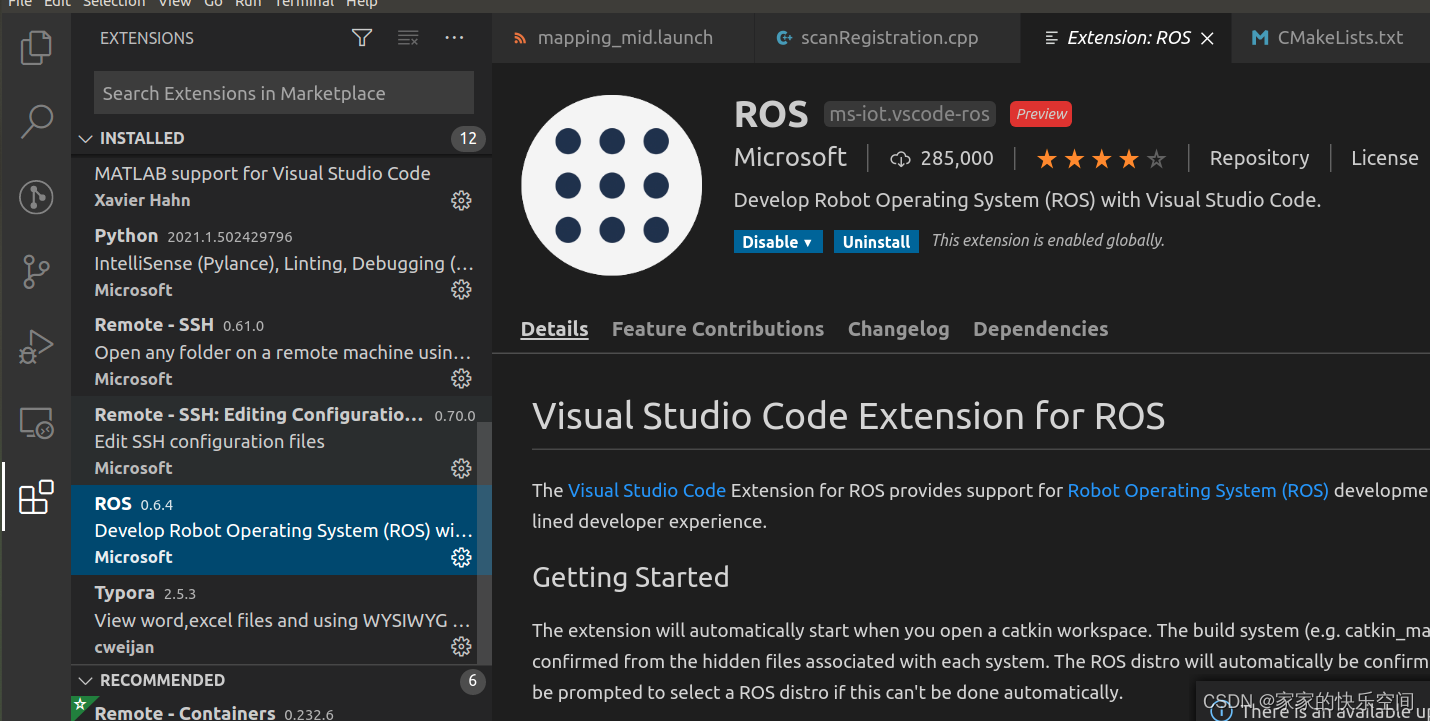This screenshot has height=721, width=1430.
Task: Click the Clear Extensions Search Results icon
Action: coord(407,37)
